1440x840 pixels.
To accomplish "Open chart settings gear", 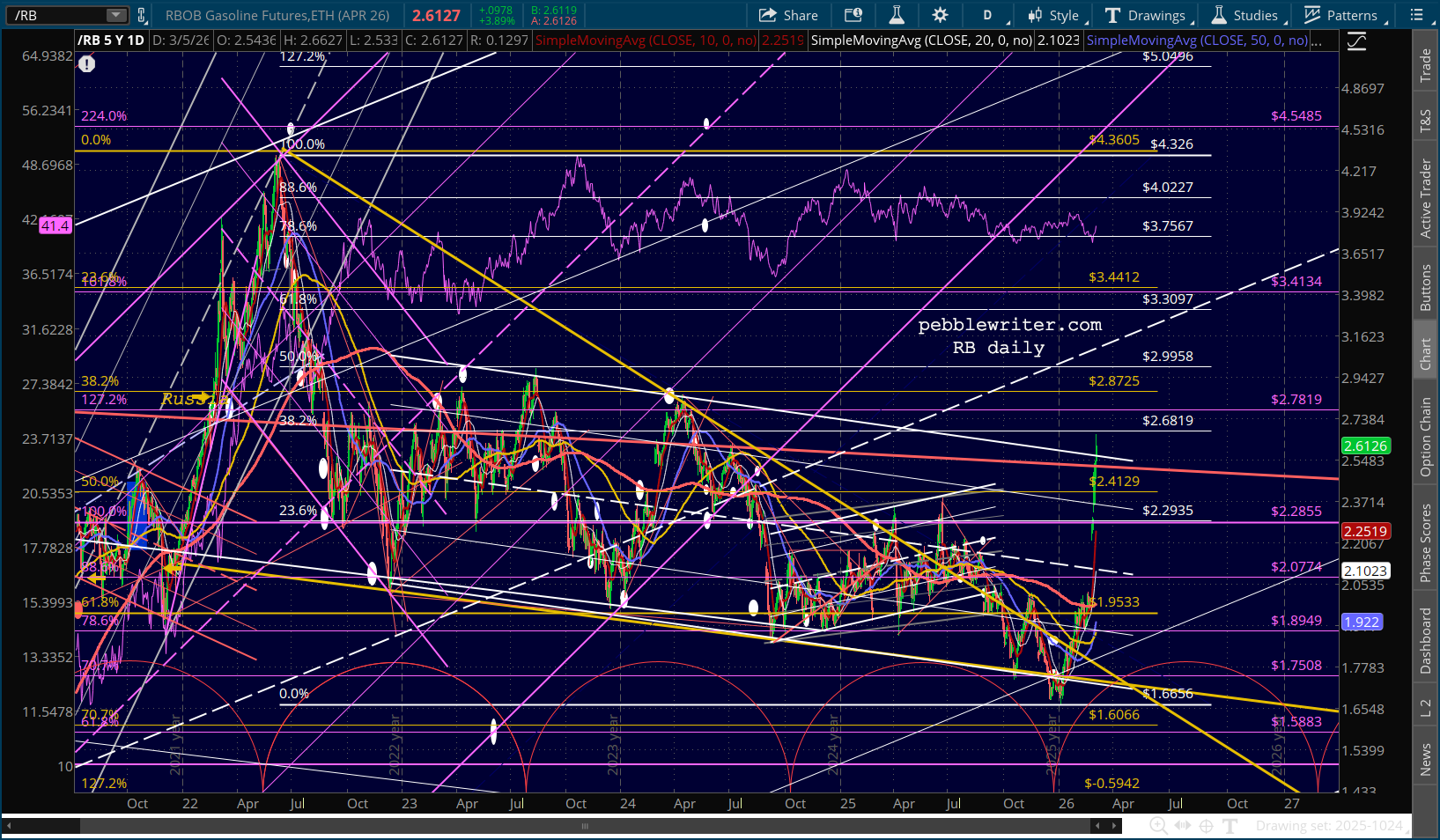I will (941, 15).
